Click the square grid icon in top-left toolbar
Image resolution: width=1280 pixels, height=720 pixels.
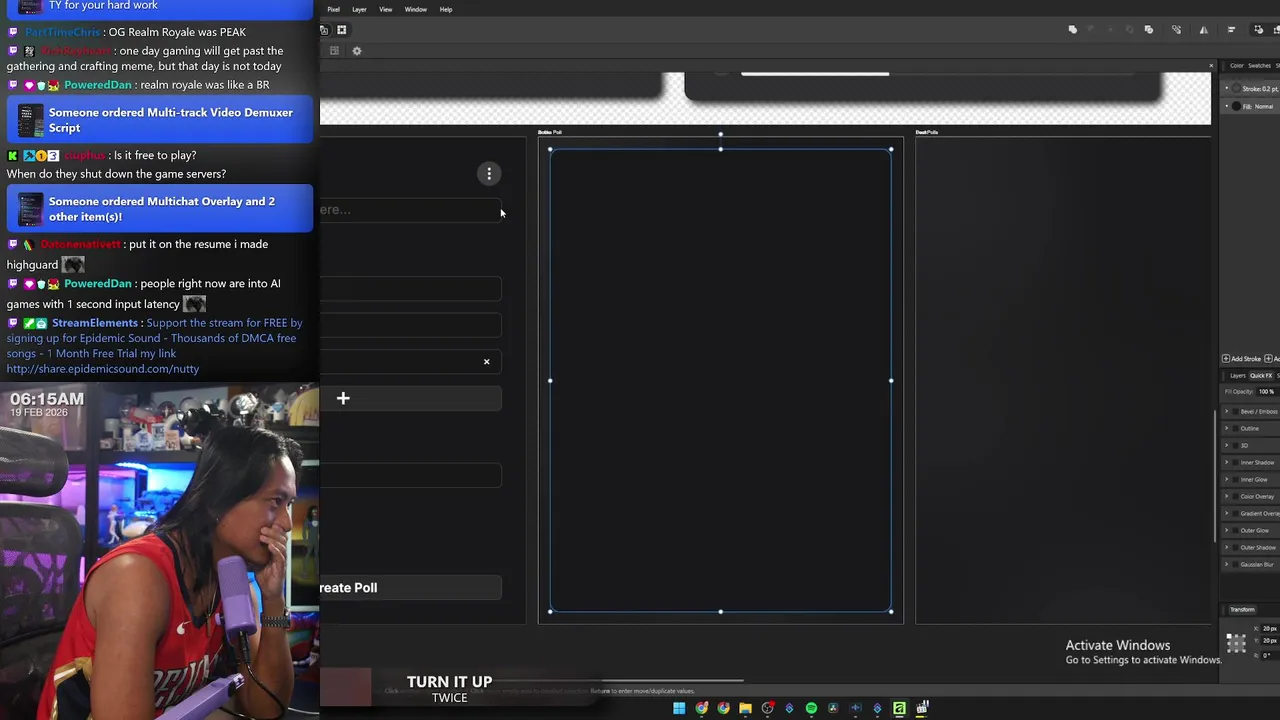tap(342, 30)
